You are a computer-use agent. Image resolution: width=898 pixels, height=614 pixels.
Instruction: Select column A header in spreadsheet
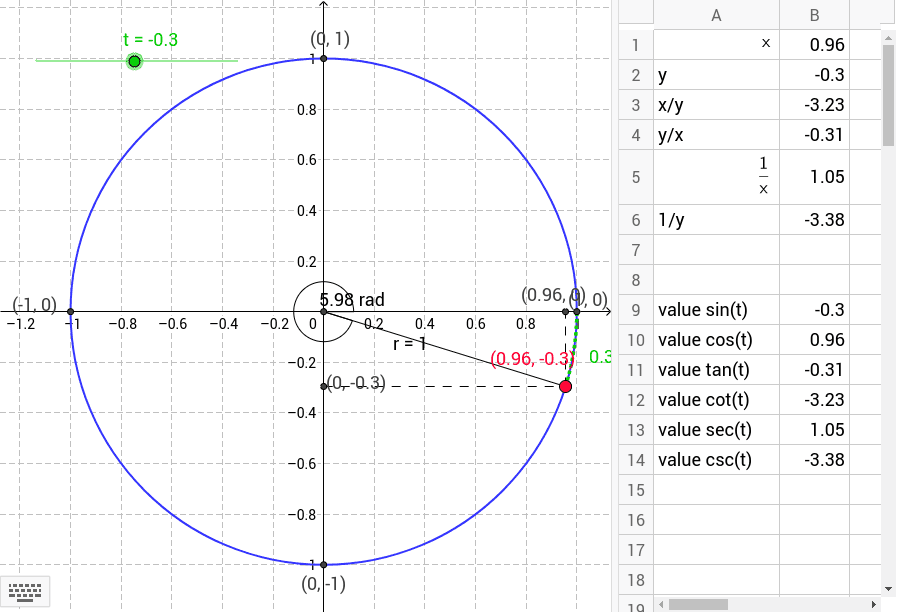[x=716, y=15]
